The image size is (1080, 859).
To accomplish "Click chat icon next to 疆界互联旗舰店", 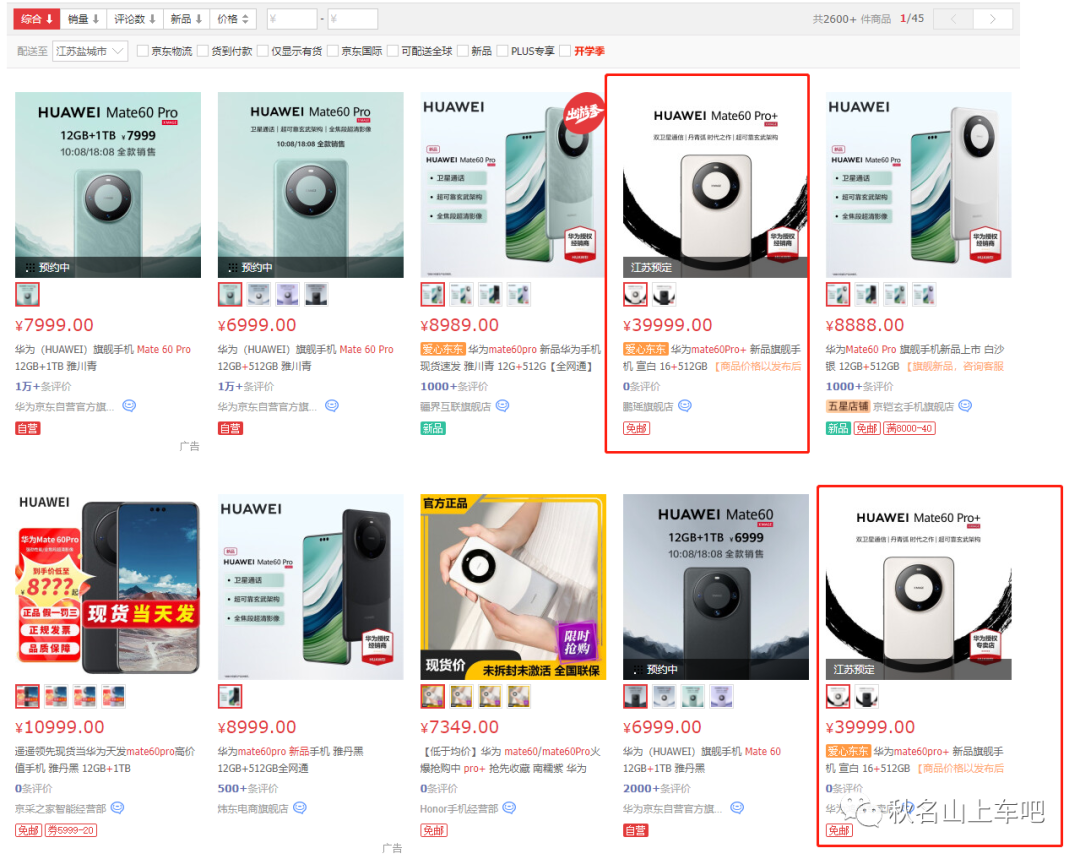I will 503,406.
